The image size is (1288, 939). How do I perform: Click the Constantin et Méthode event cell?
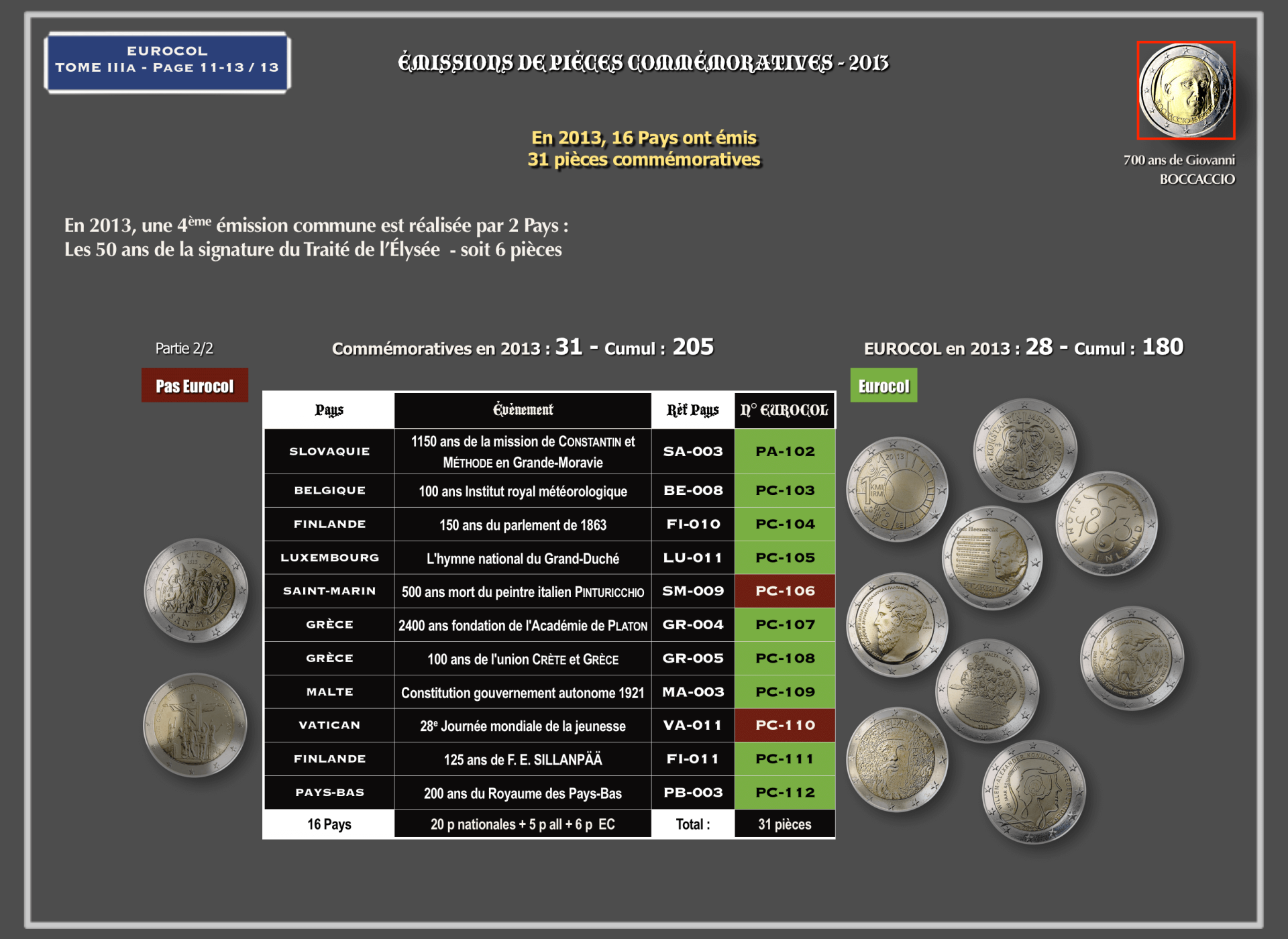coord(523,451)
